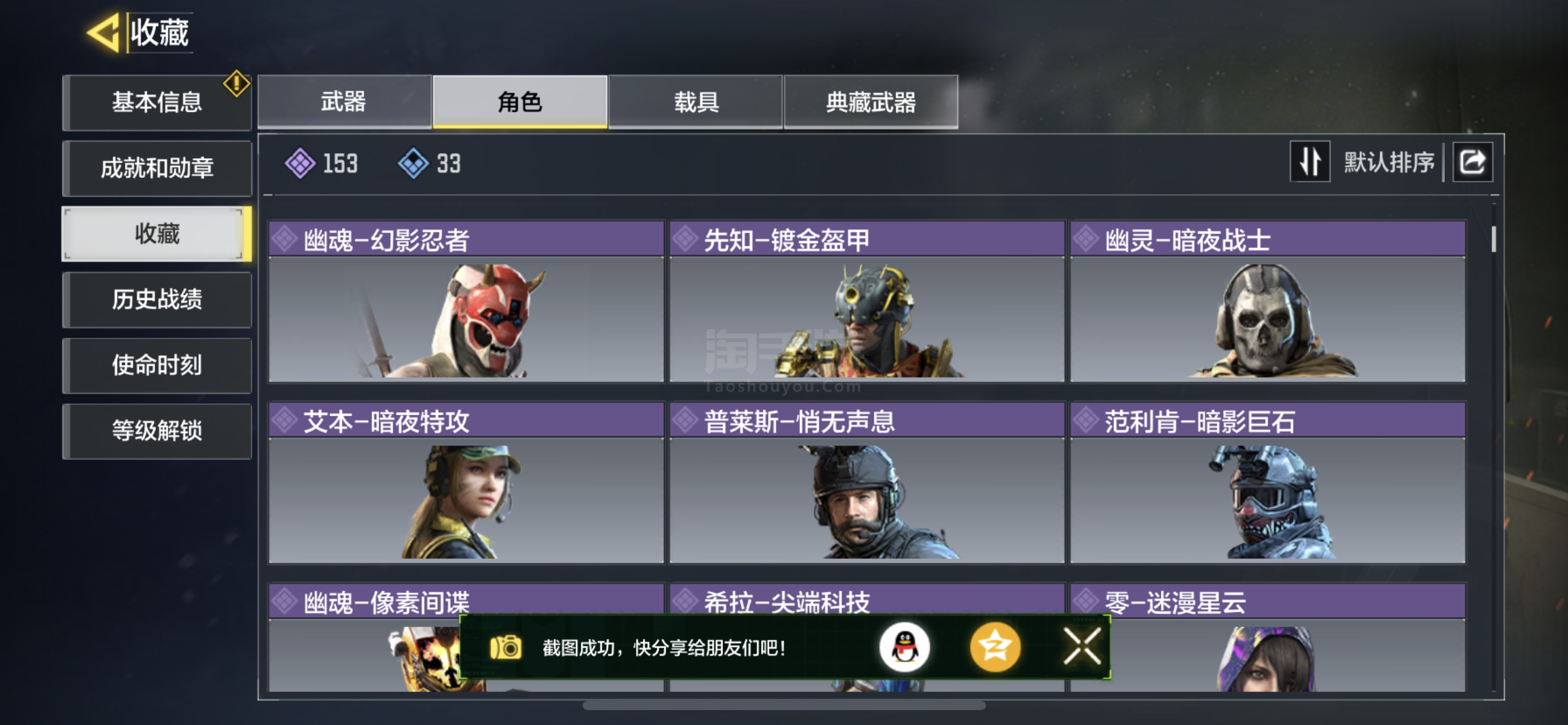The height and width of the screenshot is (725, 1568).
Task: Tap the share export icon
Action: tap(1473, 162)
